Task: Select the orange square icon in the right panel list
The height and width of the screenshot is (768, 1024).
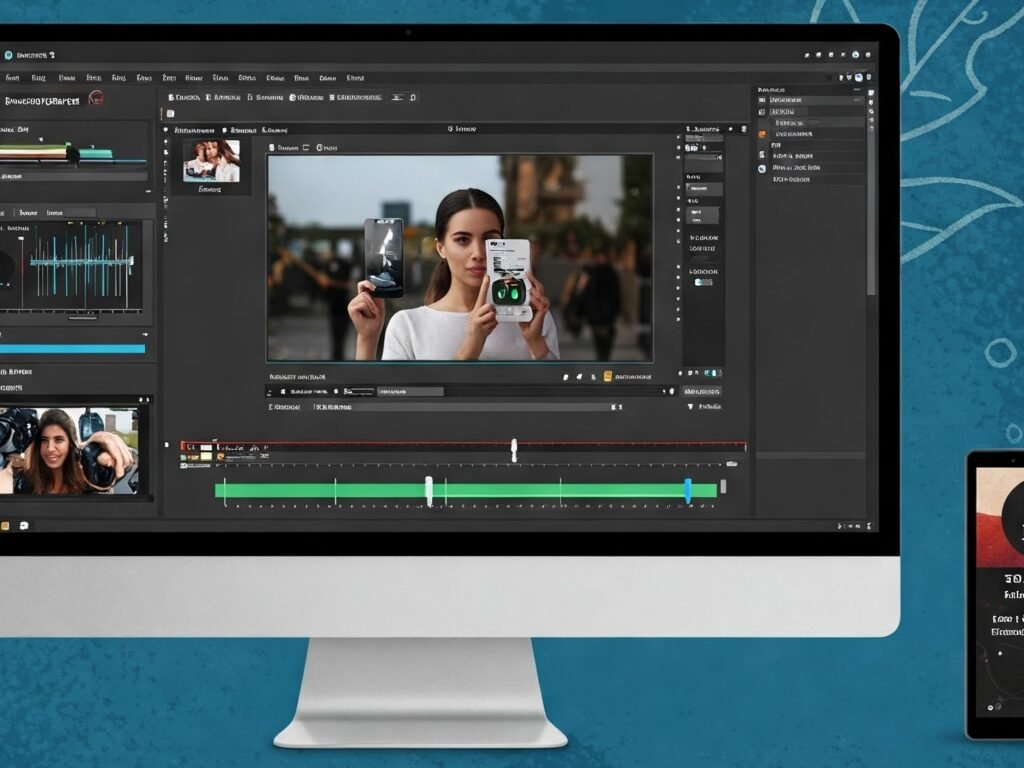Action: click(x=762, y=134)
